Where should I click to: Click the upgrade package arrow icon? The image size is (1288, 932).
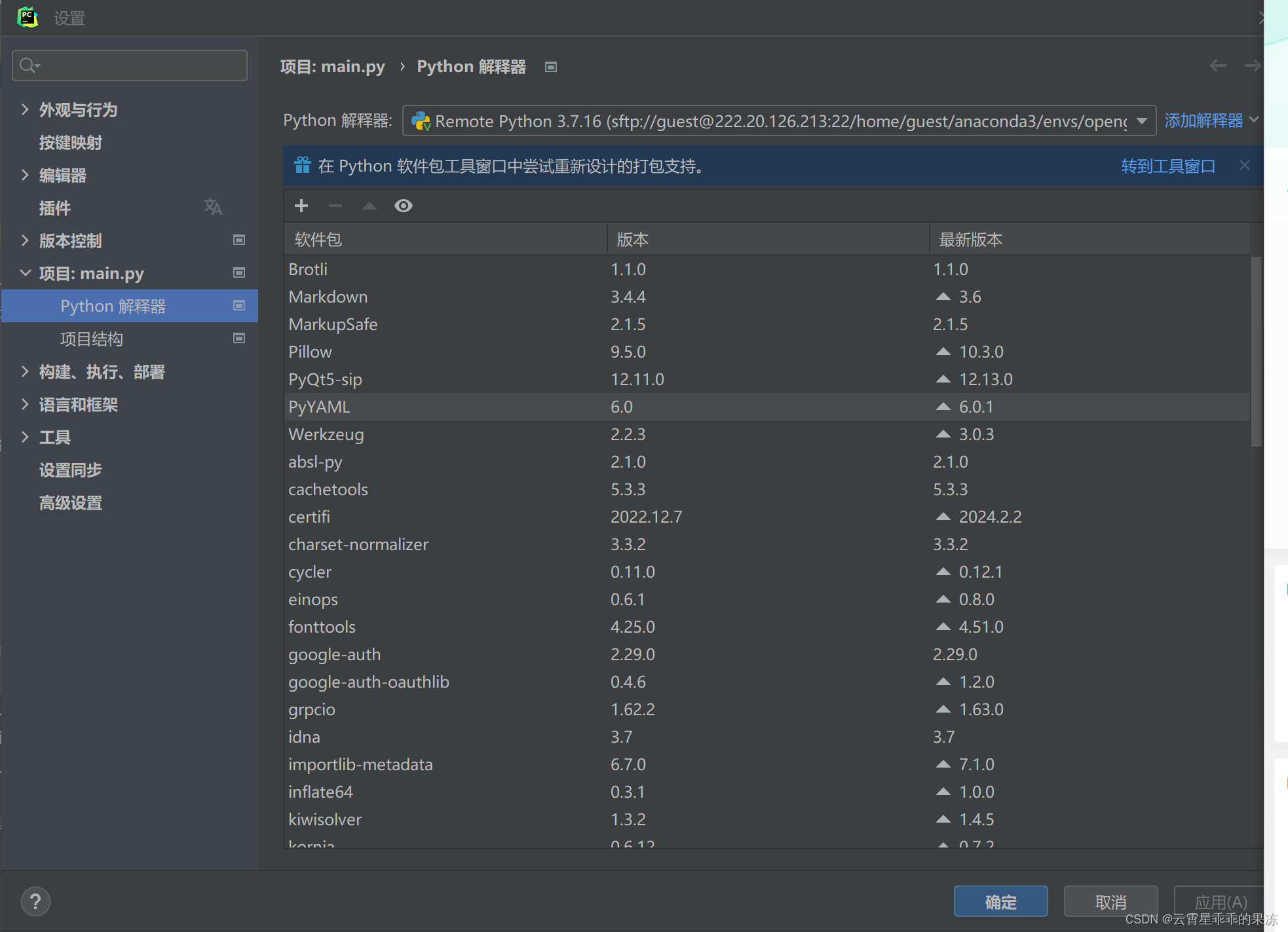coord(369,206)
